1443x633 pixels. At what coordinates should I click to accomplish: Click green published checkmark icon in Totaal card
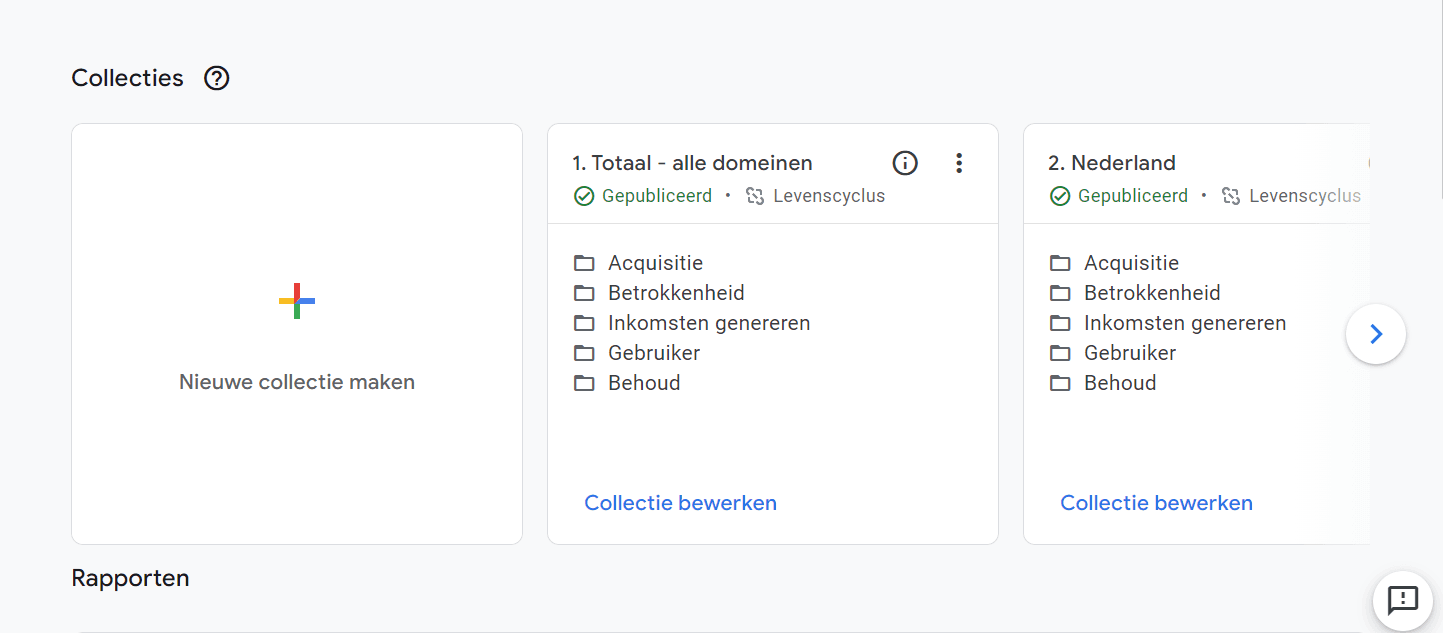(x=584, y=196)
